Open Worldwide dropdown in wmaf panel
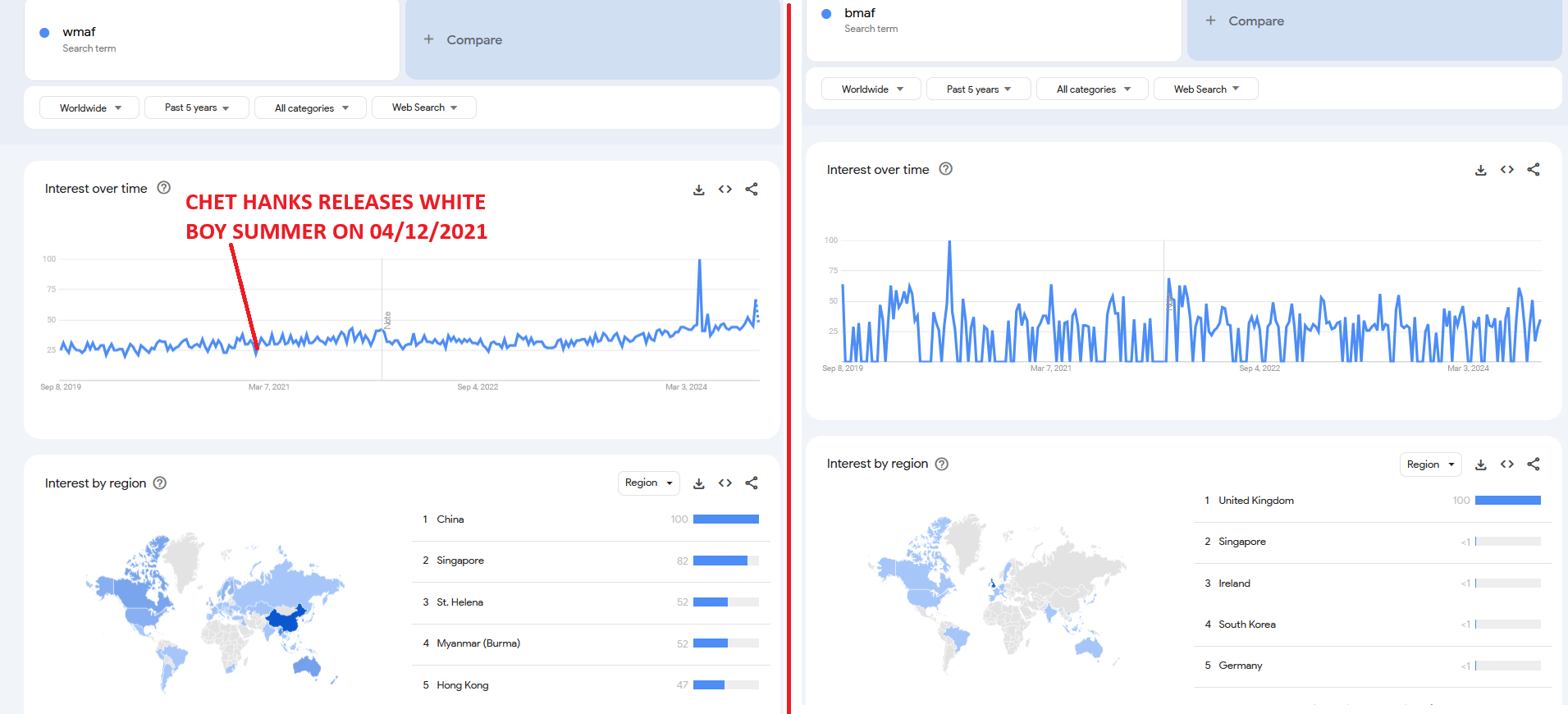 click(89, 108)
